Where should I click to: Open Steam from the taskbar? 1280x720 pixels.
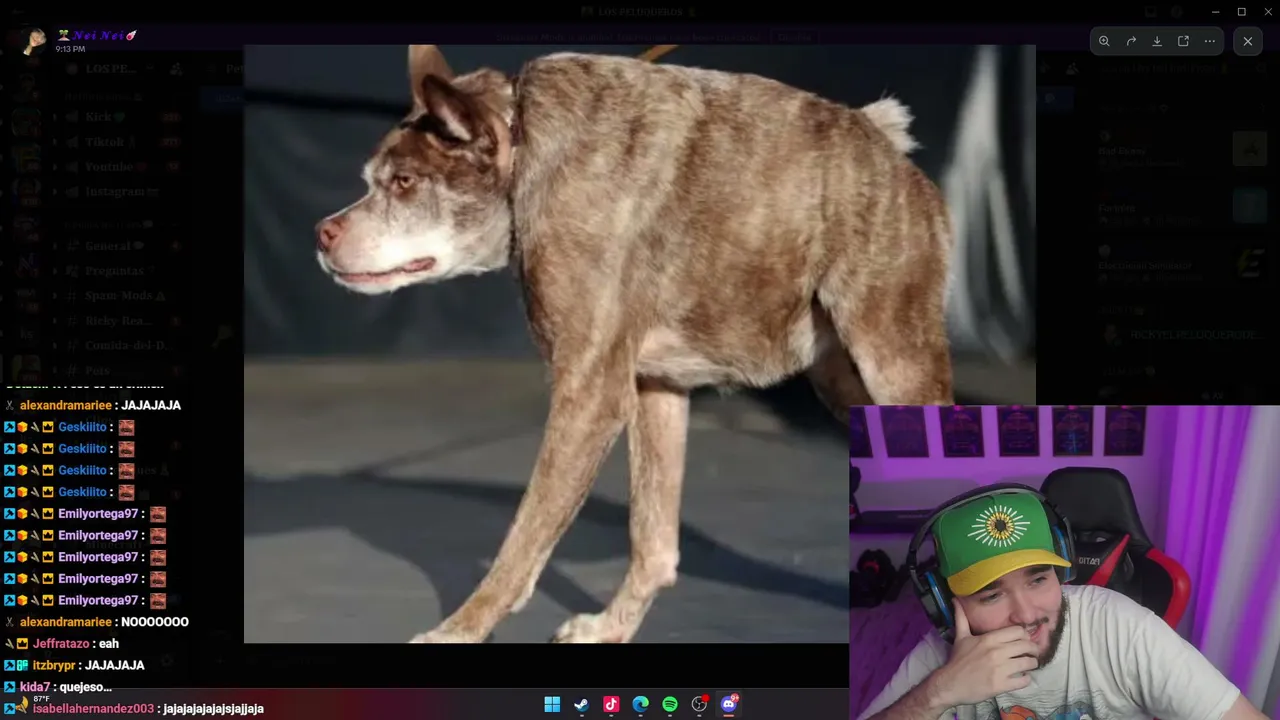581,704
